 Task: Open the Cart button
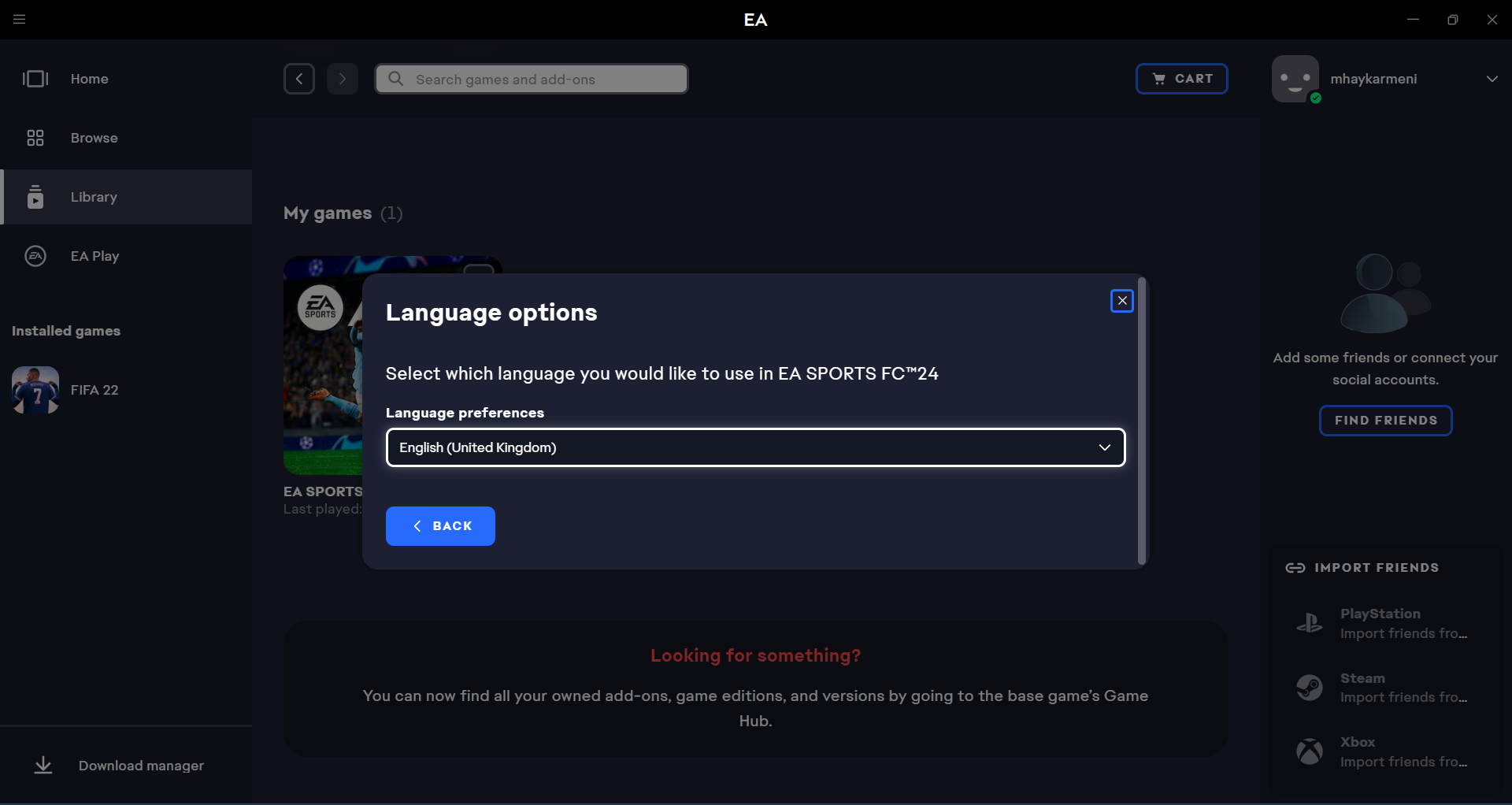coord(1182,79)
